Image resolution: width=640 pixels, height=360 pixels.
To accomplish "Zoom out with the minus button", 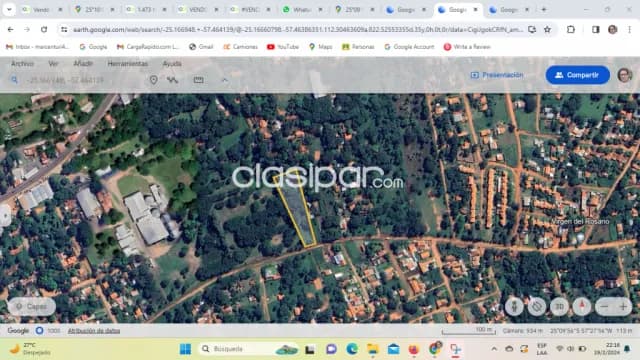I will point(604,307).
